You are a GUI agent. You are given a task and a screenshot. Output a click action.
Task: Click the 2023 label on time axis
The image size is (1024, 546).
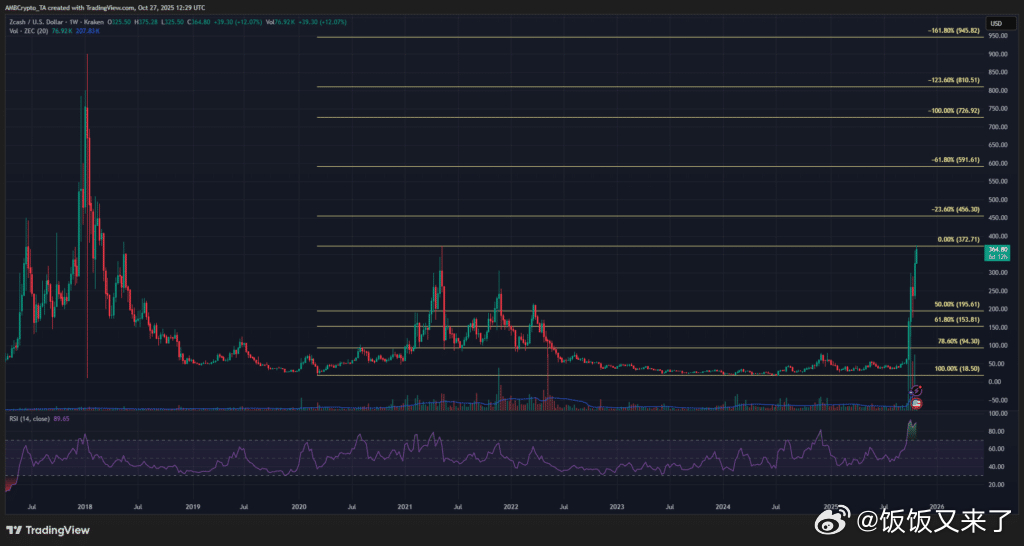(616, 507)
